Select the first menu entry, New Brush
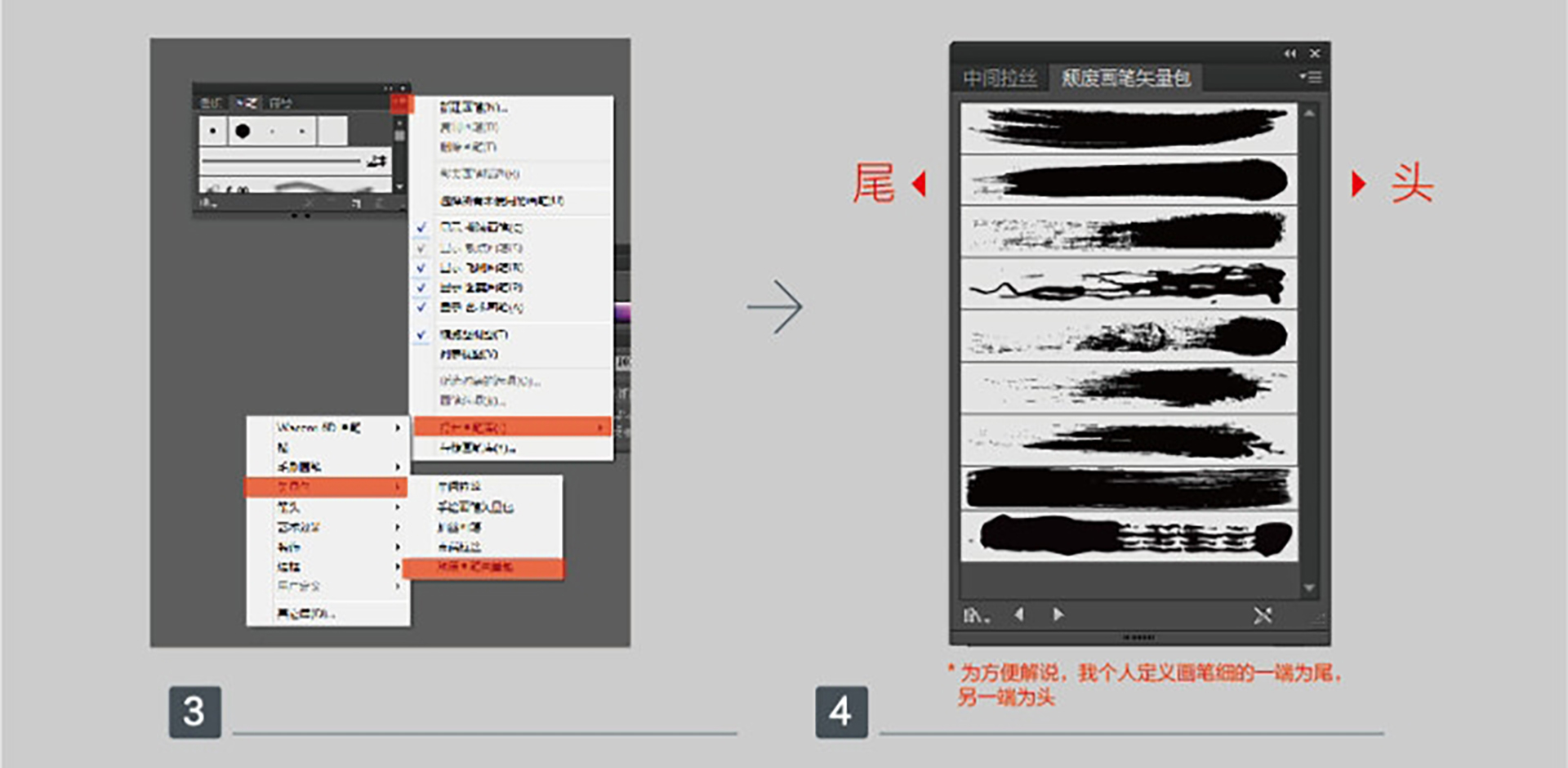The height and width of the screenshot is (768, 1568). 474,107
